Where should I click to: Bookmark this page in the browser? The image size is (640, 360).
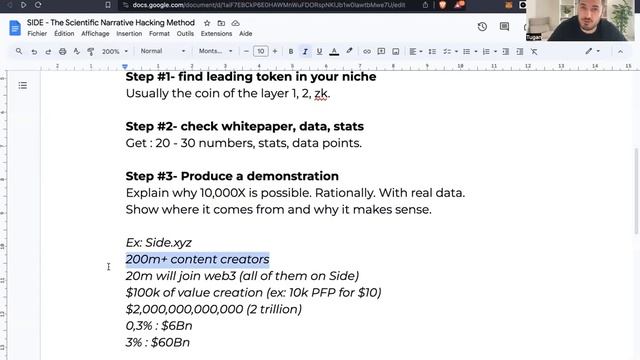(108, 5)
